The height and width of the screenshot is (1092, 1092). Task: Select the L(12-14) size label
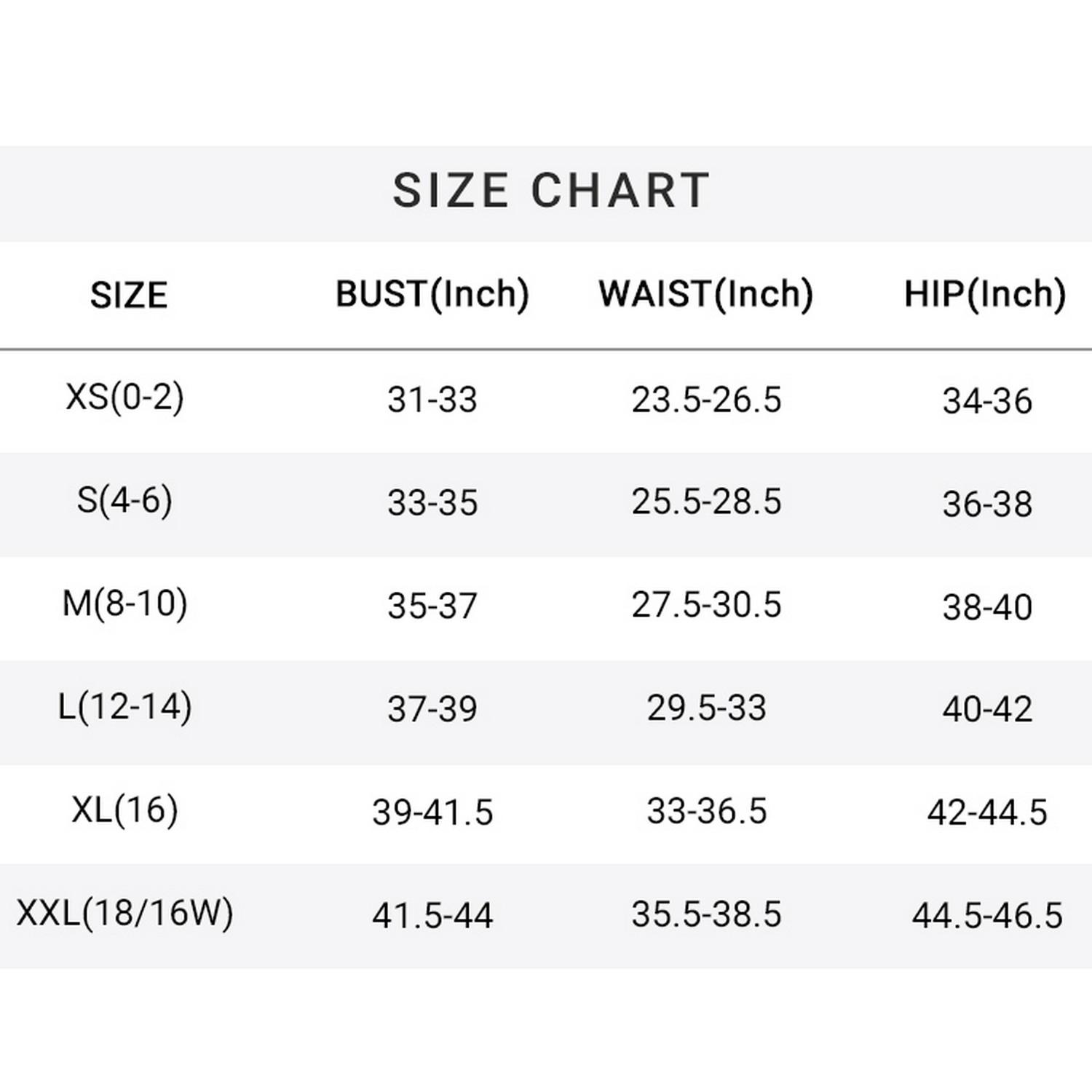pos(124,707)
